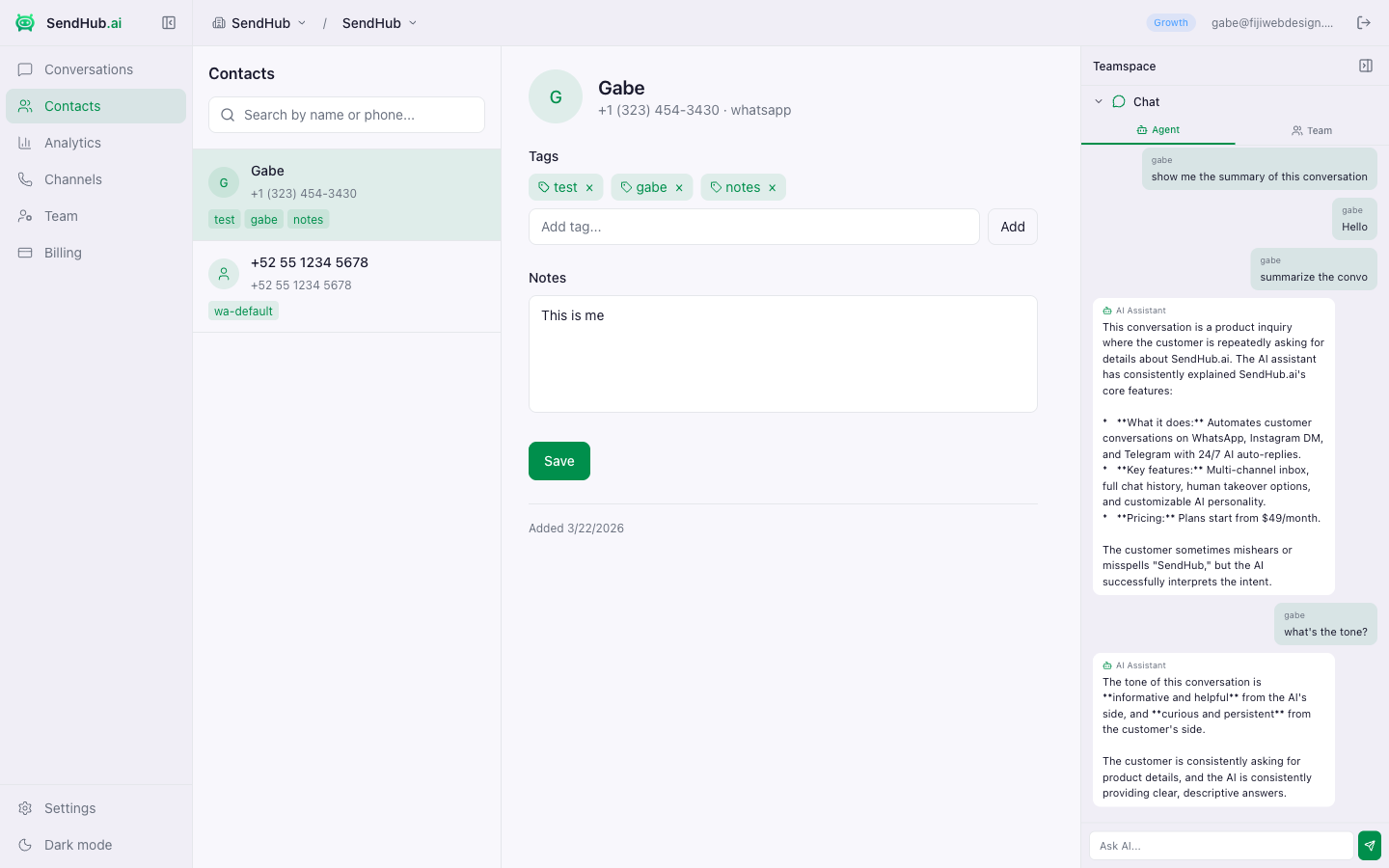Switch to the Agent tab
This screenshot has height=868, width=1389.
click(x=1158, y=130)
